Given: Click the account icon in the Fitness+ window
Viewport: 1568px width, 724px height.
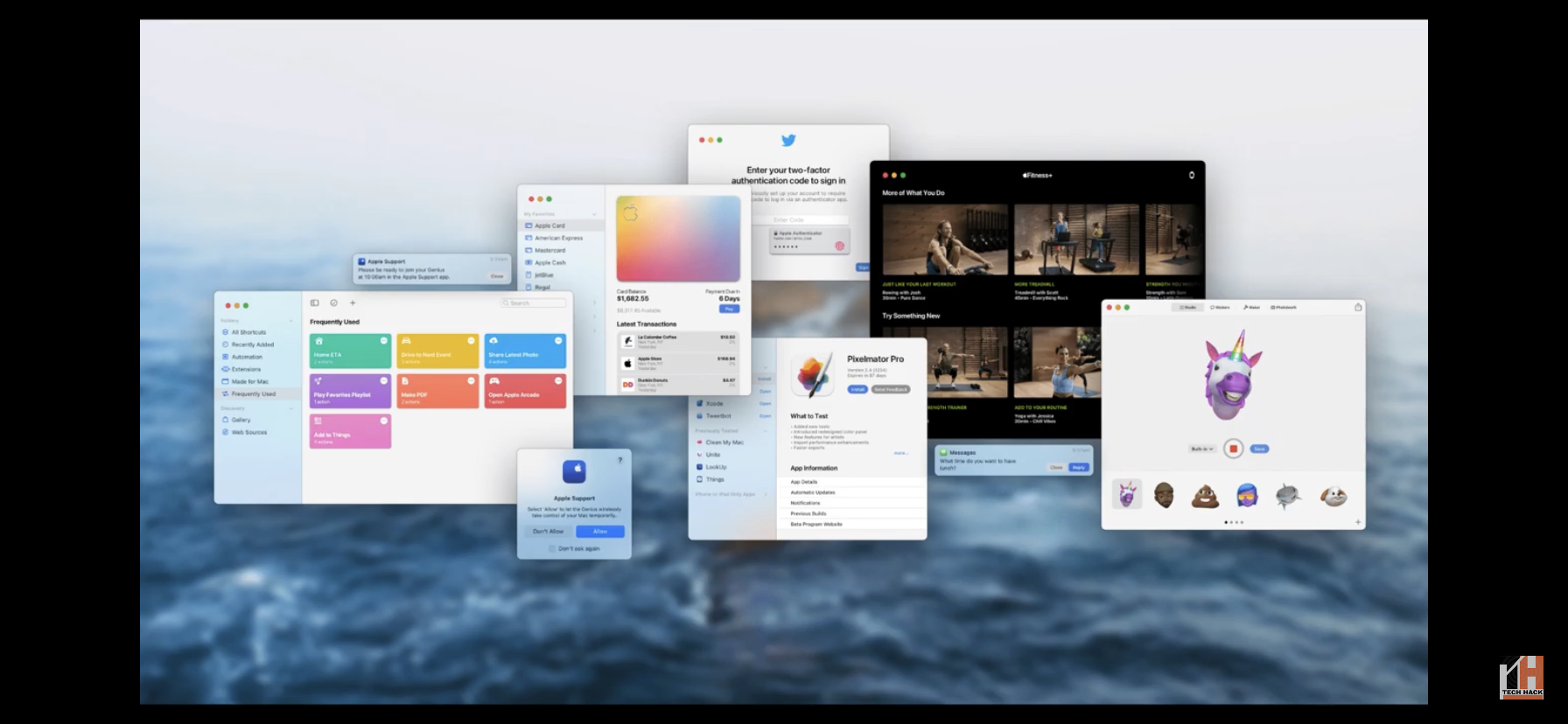Looking at the screenshot, I should tap(1191, 175).
